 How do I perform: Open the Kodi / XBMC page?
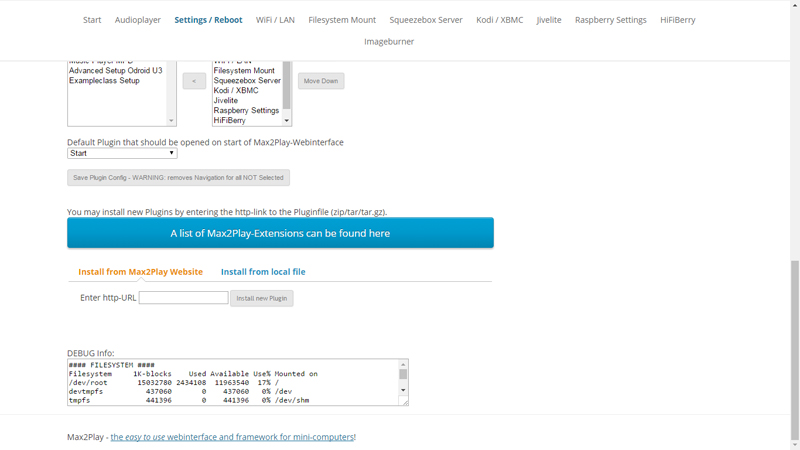point(499,20)
